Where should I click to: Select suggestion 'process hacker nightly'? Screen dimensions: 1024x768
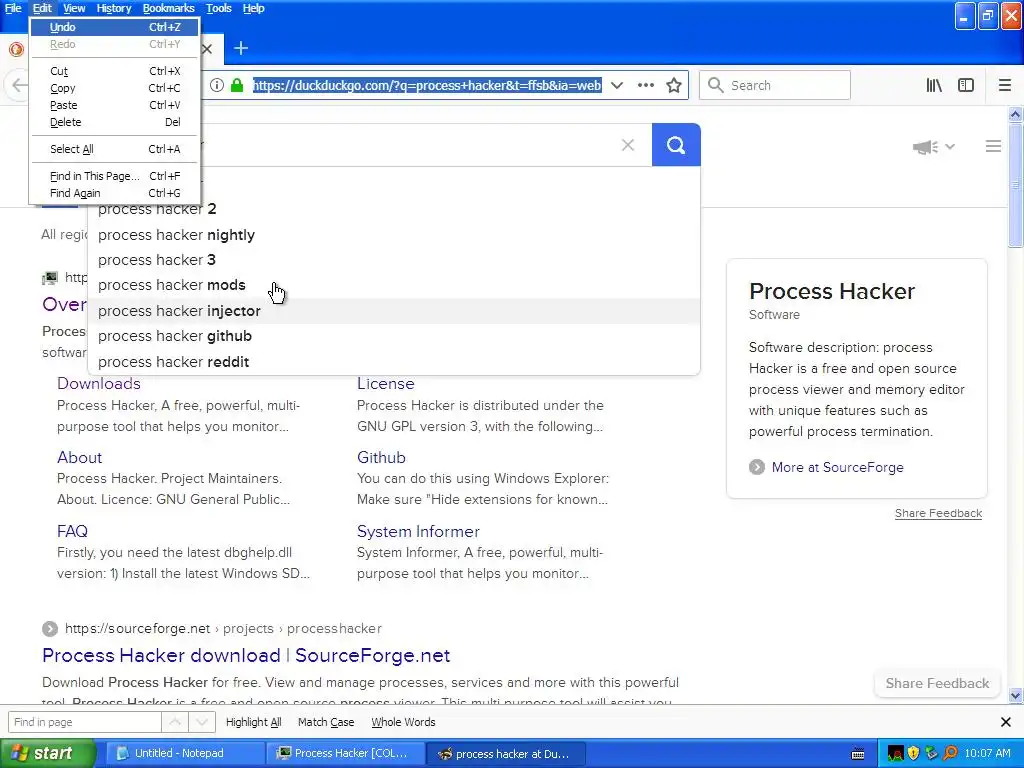[x=394, y=235]
